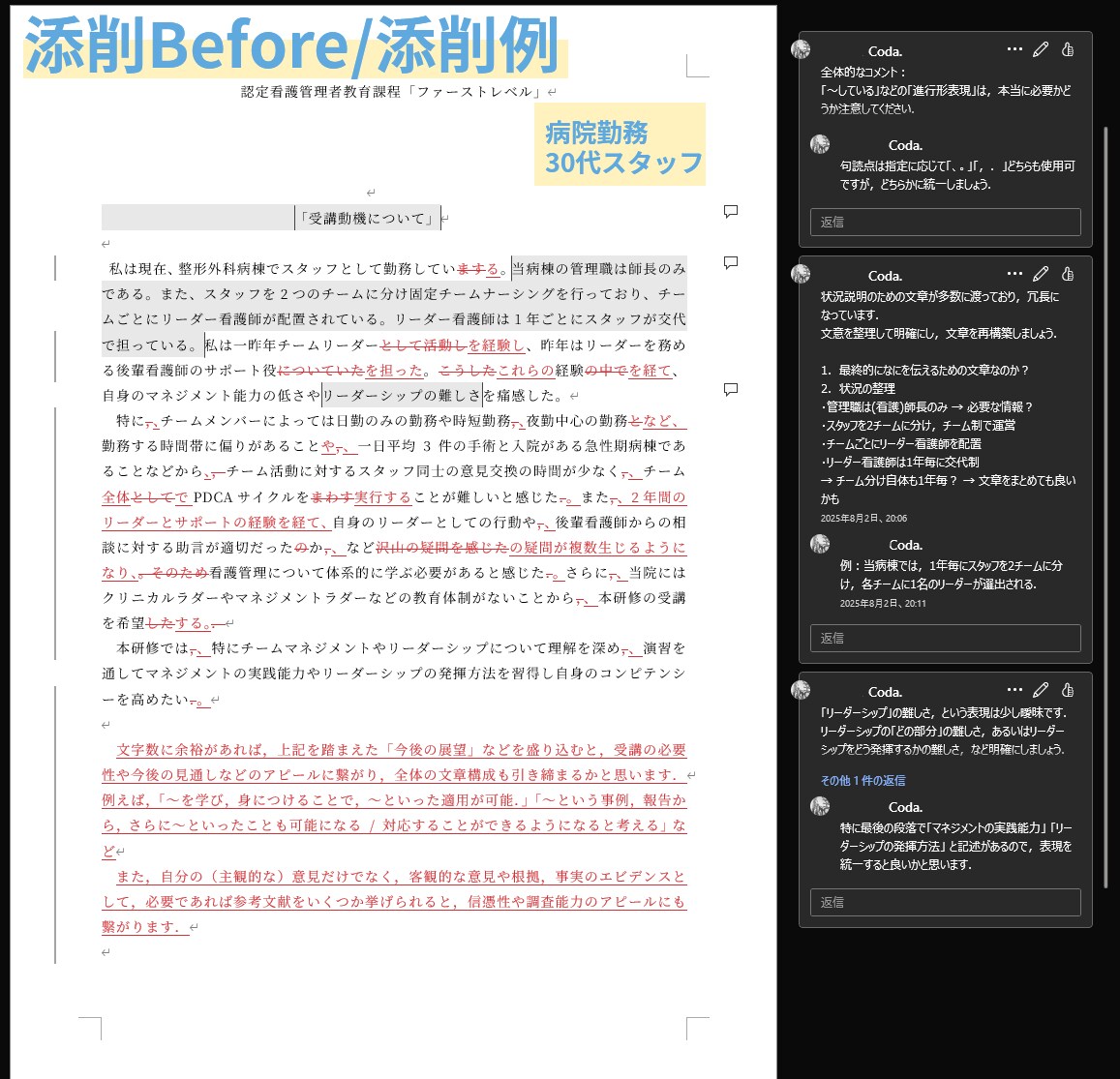Click header text 認定看護管理者教育課程「ファーストレベル」
Viewport: 1120px width, 1079px height.
pos(394,91)
